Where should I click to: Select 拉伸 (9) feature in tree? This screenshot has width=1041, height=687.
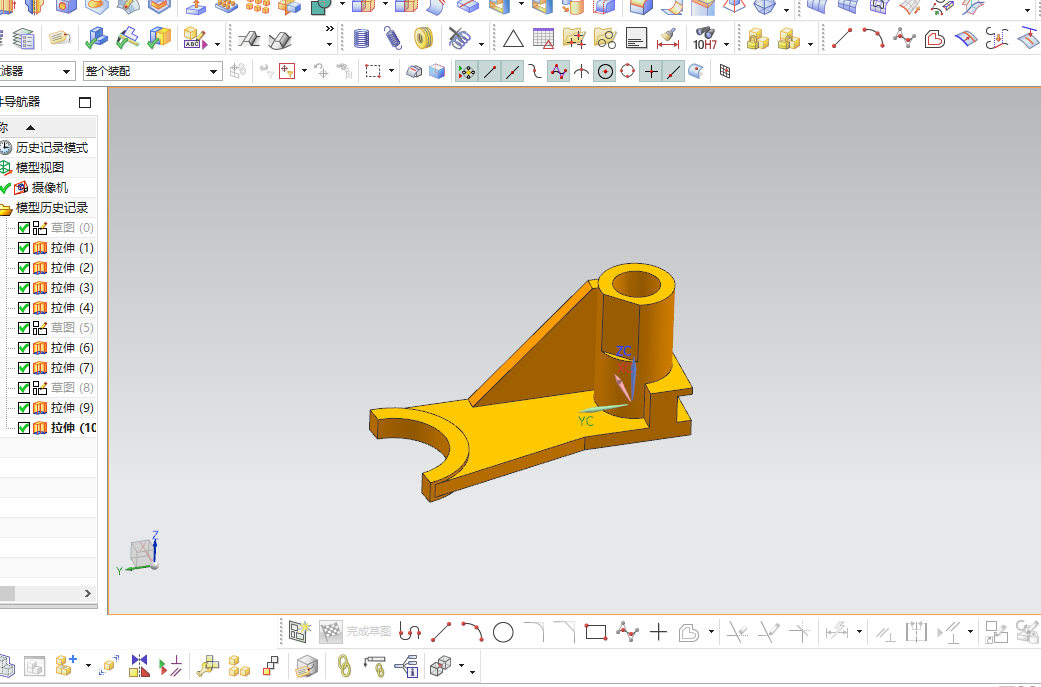pyautogui.click(x=72, y=408)
